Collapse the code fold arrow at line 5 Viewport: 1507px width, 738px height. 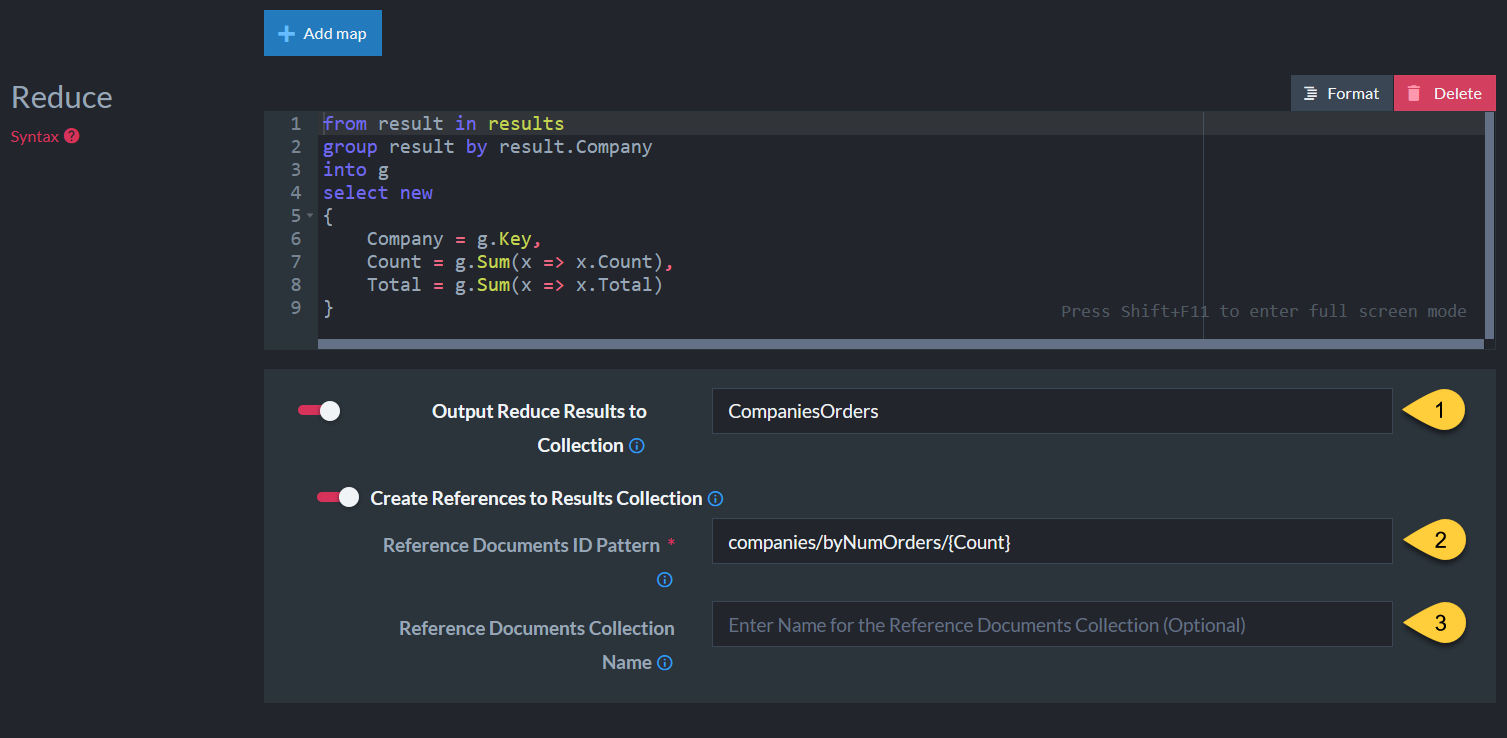310,216
